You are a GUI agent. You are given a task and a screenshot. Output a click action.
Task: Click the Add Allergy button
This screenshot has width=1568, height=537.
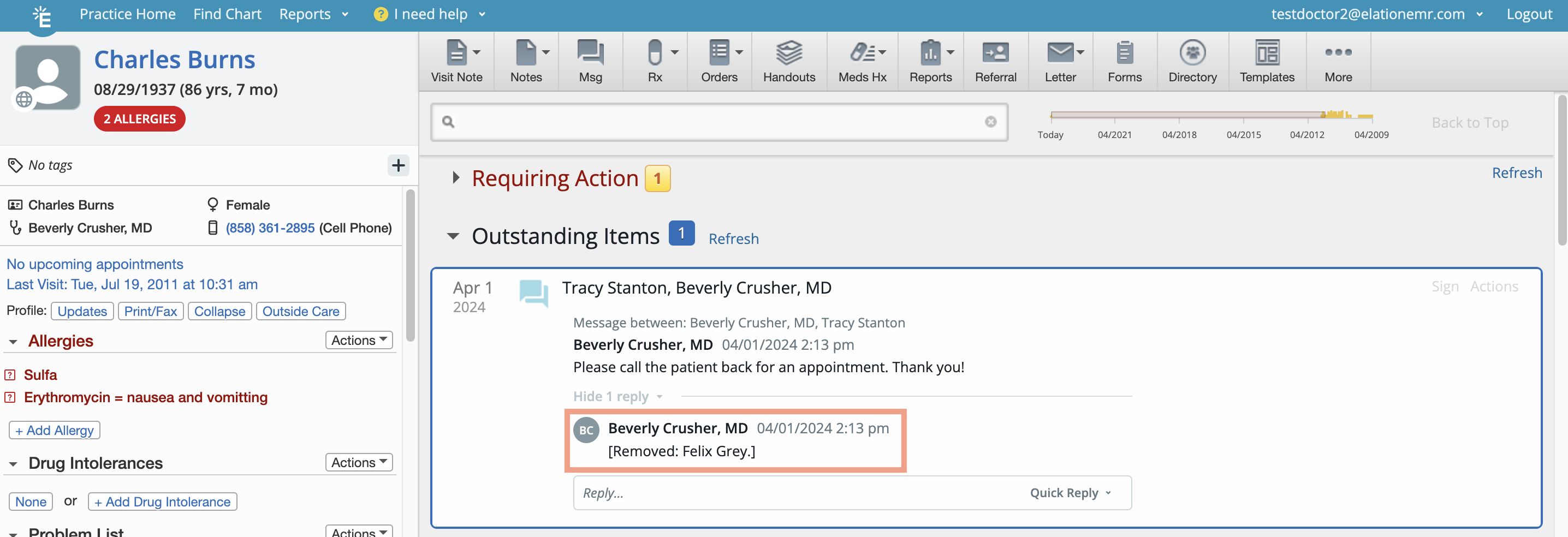point(54,430)
